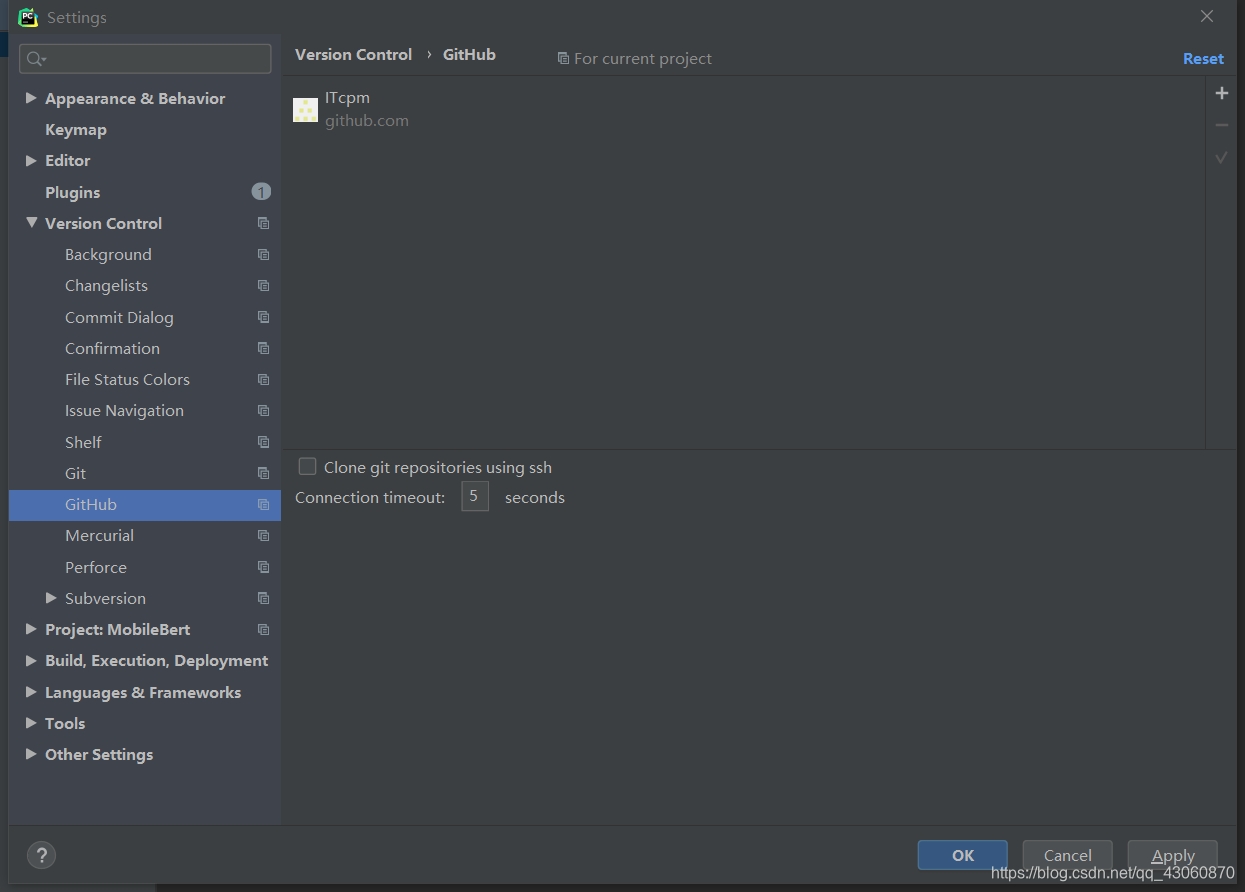Click the For current project icon
This screenshot has height=892, width=1245.
[563, 59]
